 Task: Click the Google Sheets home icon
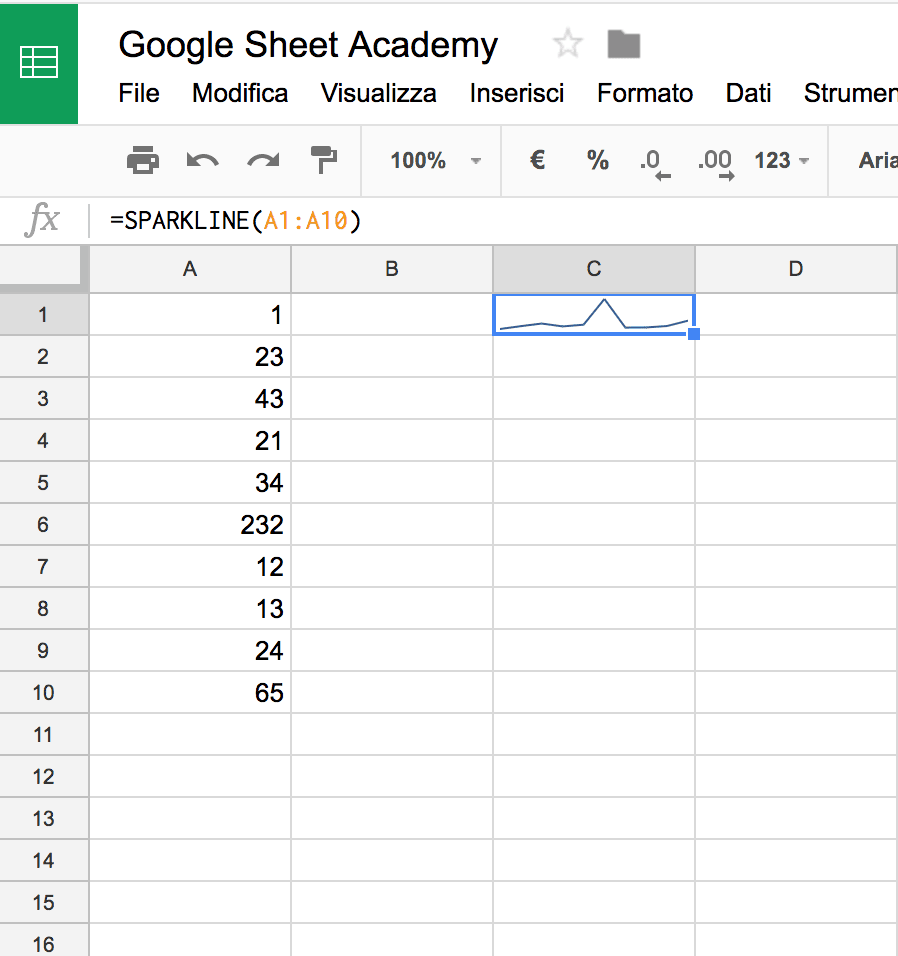pos(38,63)
